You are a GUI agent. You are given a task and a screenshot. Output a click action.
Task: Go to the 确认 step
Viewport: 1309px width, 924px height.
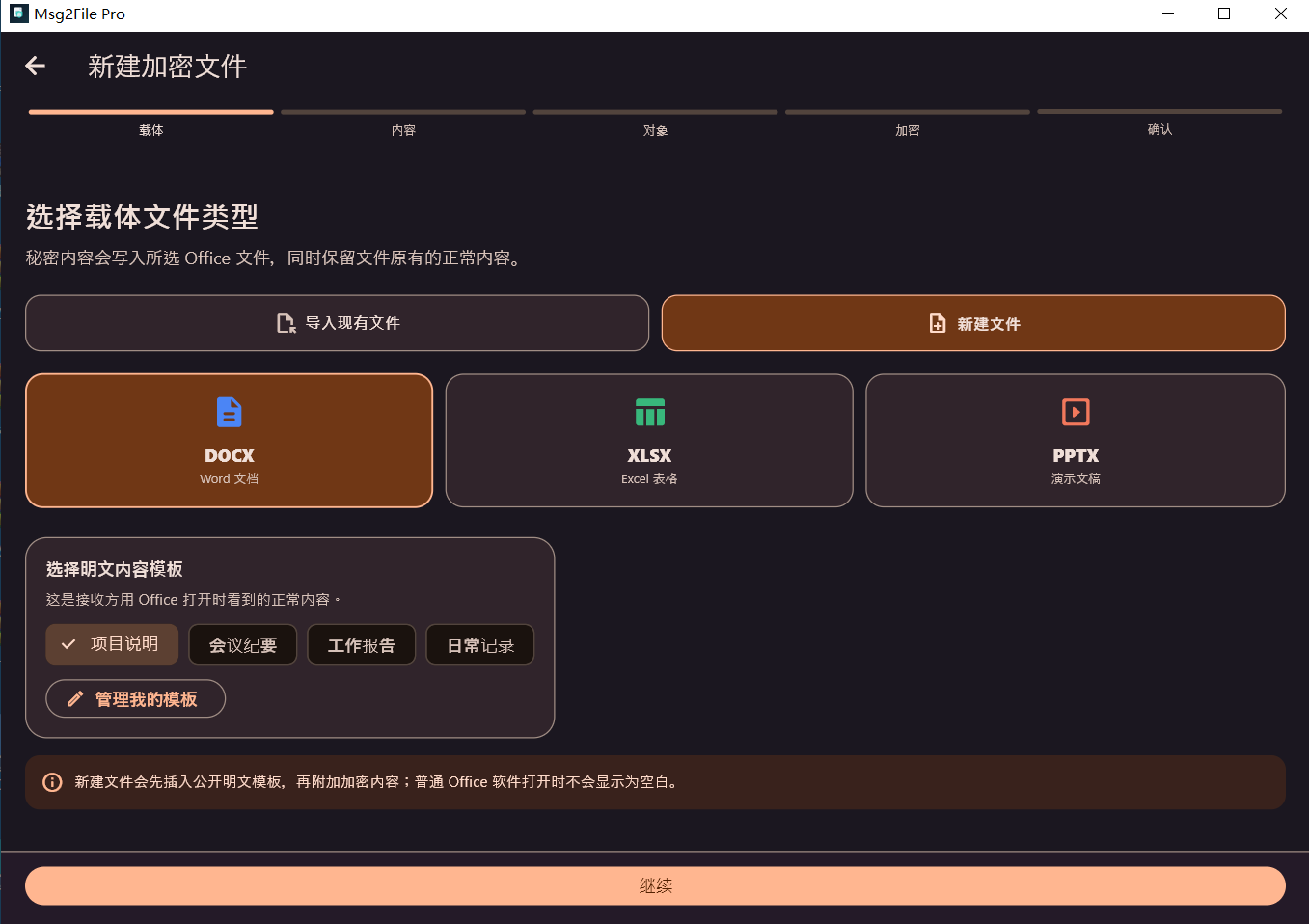click(1159, 122)
